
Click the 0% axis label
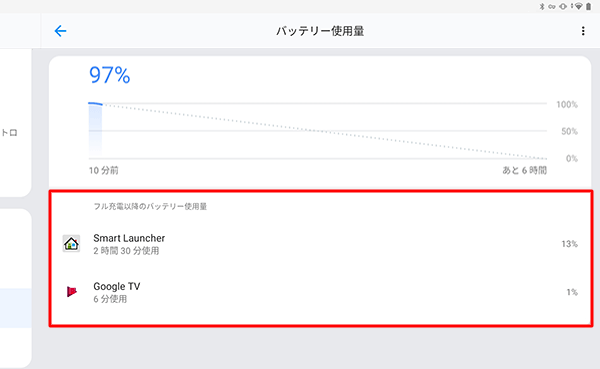572,158
